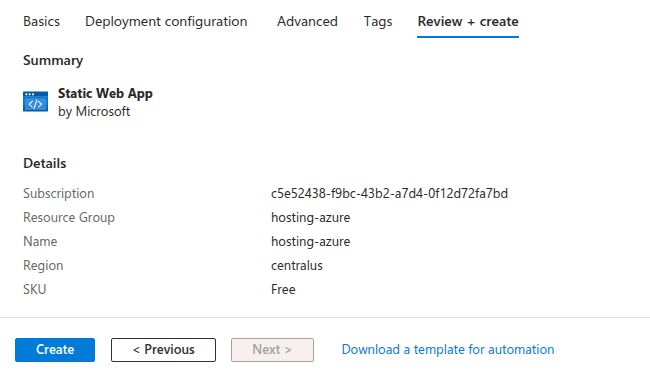The image size is (650, 376).
Task: Switch to the Basics tab
Action: pos(41,22)
